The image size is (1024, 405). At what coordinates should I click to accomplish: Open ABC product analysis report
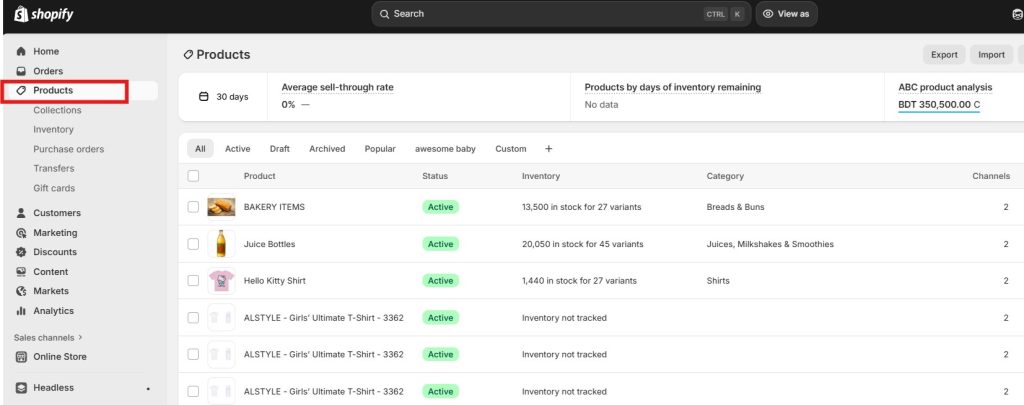(945, 88)
